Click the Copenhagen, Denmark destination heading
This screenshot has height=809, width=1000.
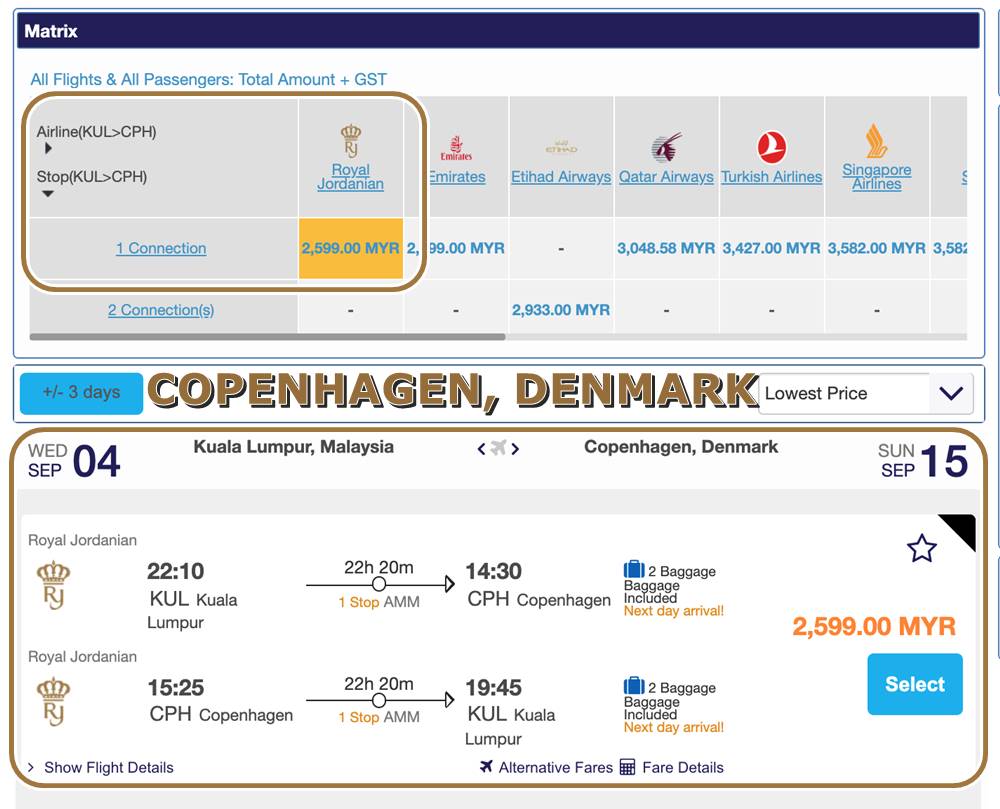[x=681, y=447]
